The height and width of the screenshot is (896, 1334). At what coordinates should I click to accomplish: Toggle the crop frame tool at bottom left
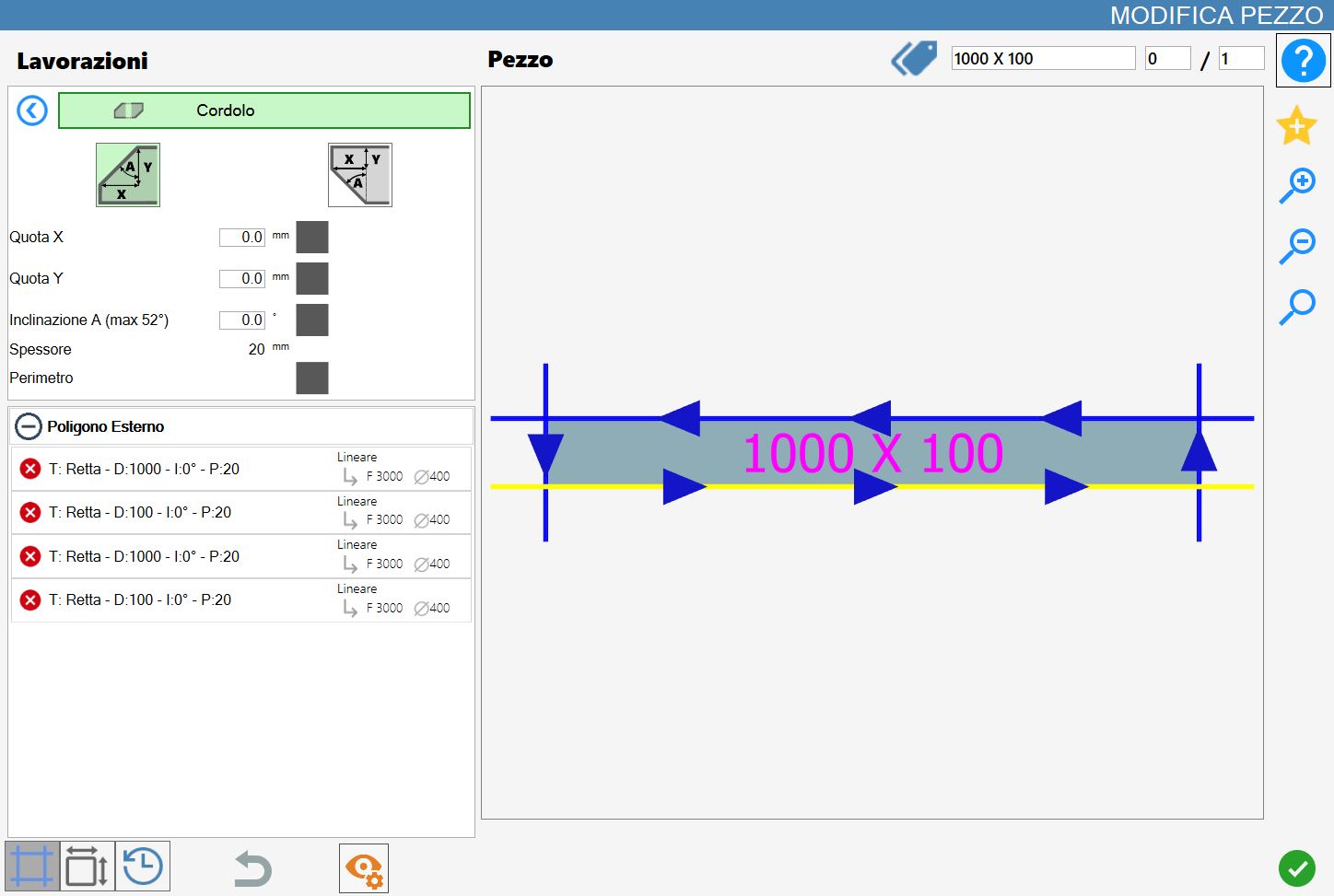coord(32,867)
